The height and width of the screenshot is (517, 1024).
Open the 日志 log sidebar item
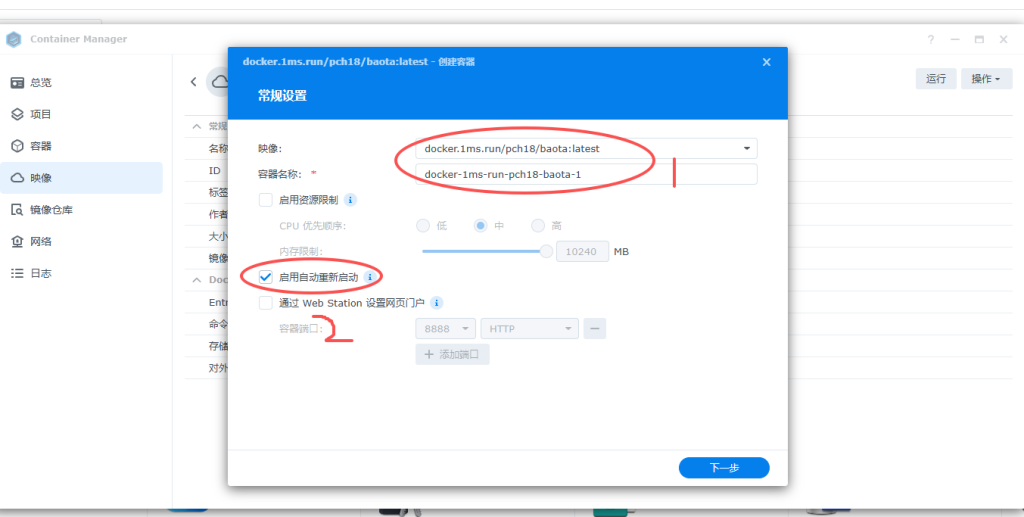(82, 273)
